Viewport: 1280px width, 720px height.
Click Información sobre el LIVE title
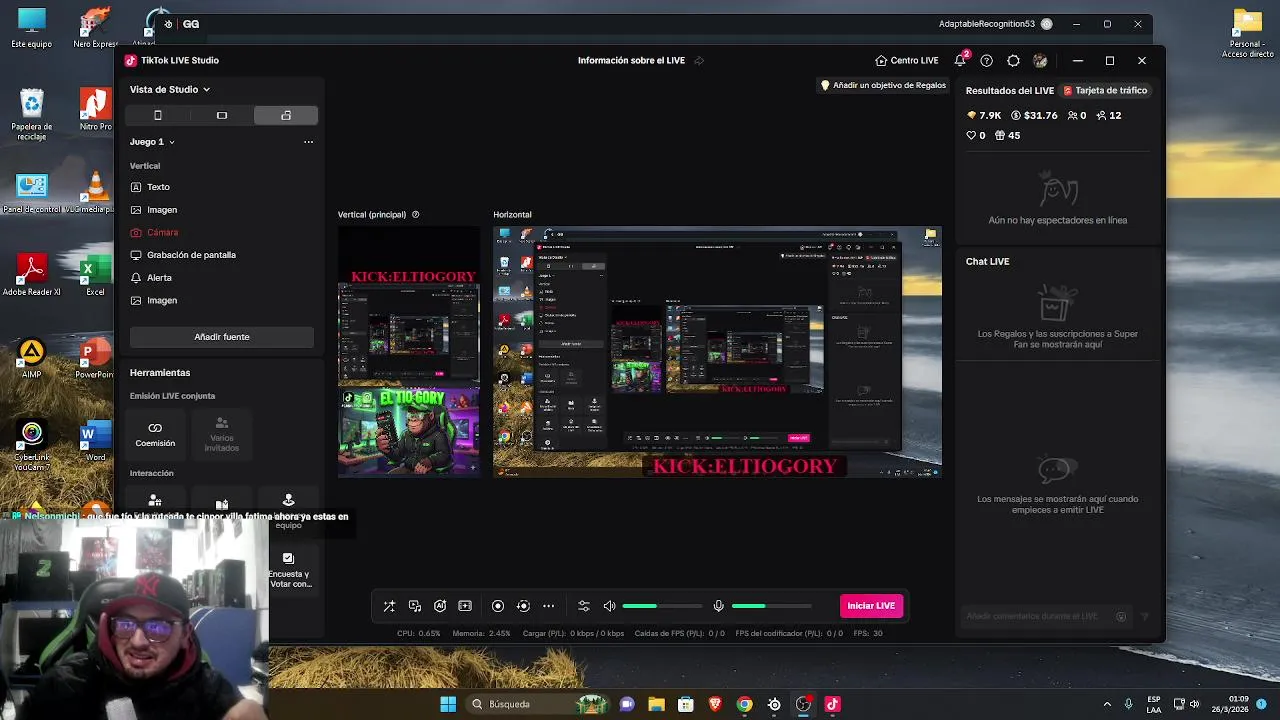click(x=631, y=60)
